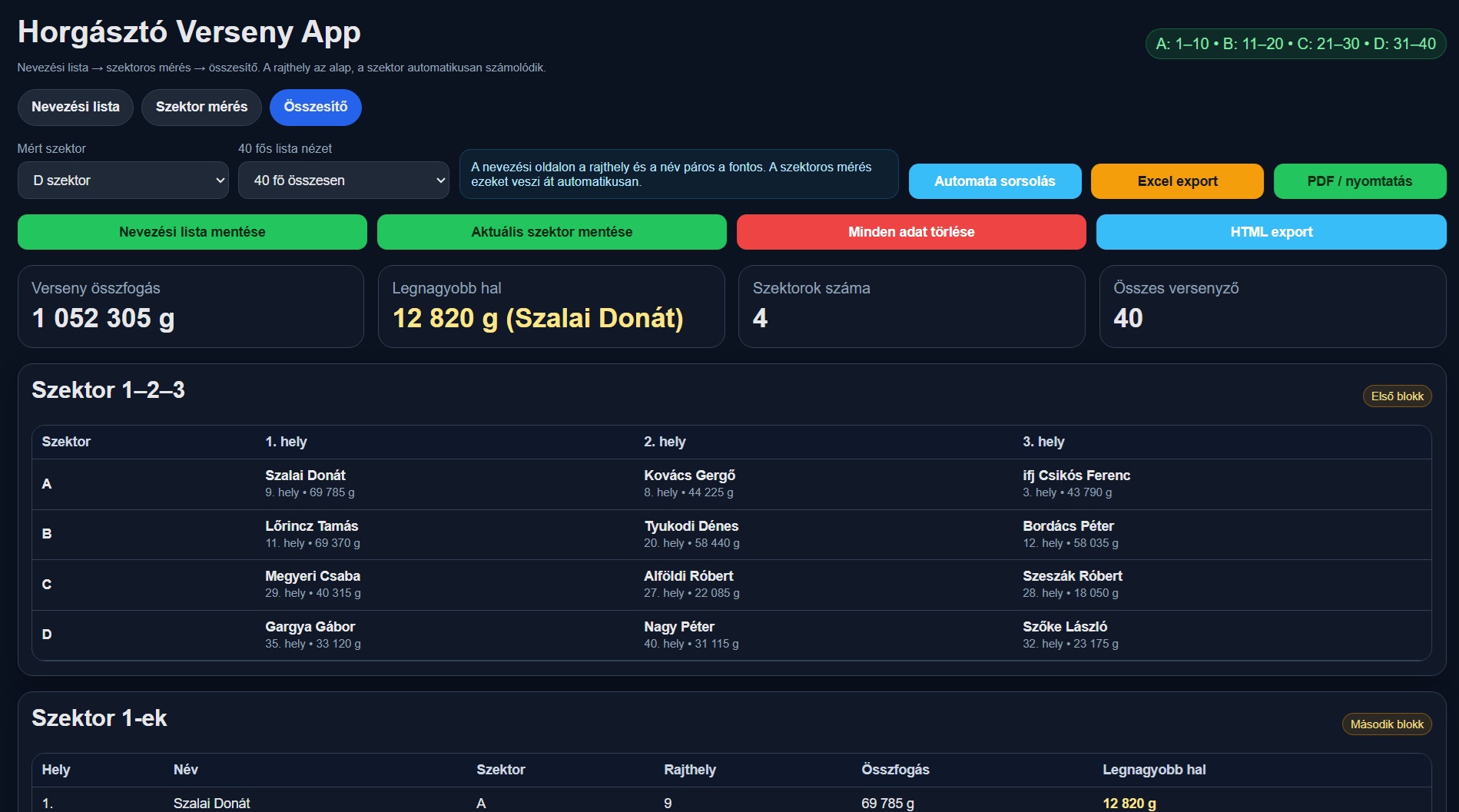This screenshot has width=1459, height=812.
Task: Click Aktuális szektor mentése button
Action: tap(552, 232)
